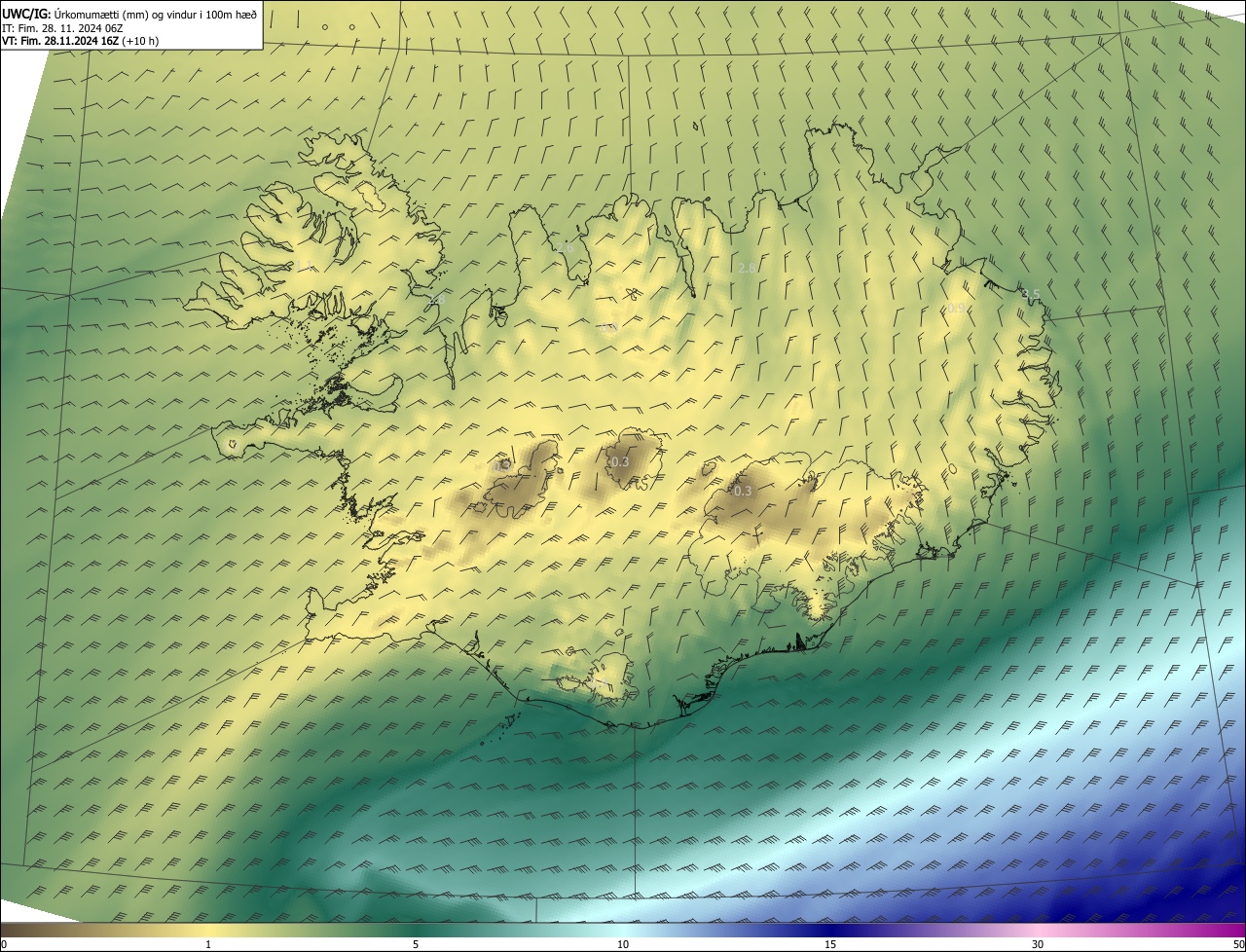Screen dimensions: 1246x952
Task: Click the 'VT: Fim. 28.11.2024 16Z (+10 h)' line
Action: pos(81,41)
